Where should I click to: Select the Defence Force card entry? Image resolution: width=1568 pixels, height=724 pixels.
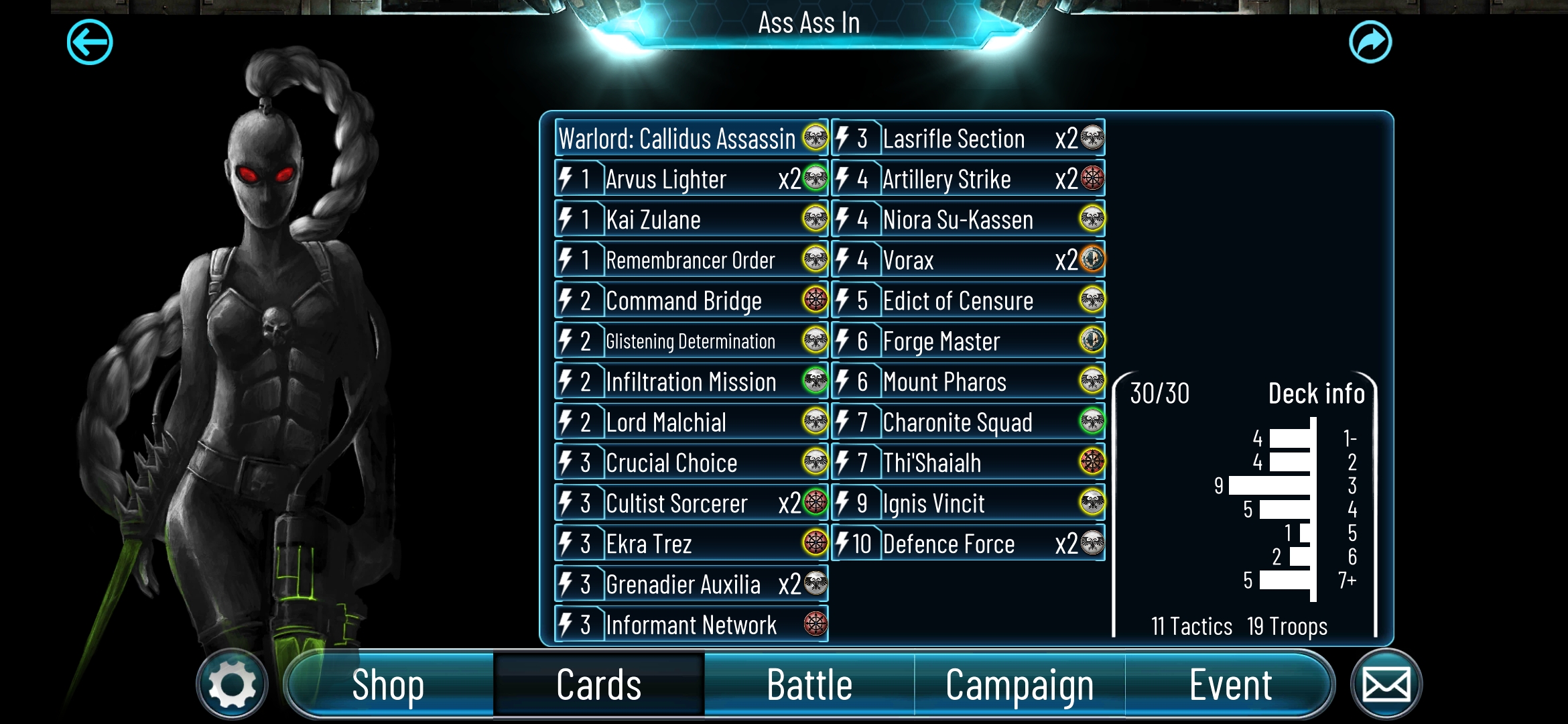pyautogui.click(x=968, y=544)
